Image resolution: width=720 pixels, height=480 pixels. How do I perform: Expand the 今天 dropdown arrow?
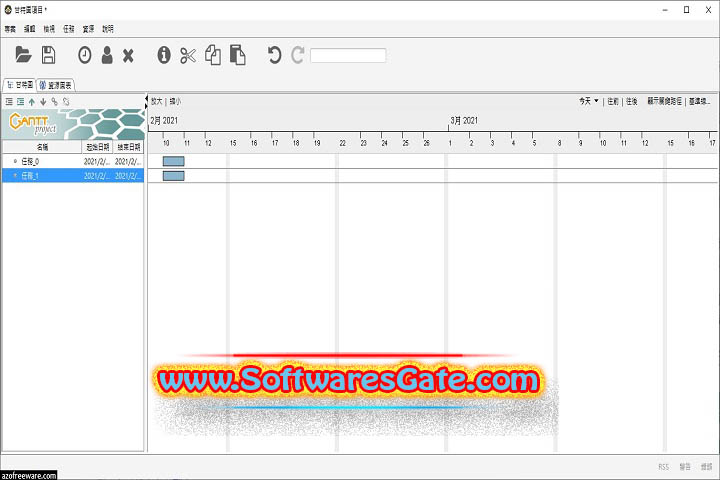[596, 101]
